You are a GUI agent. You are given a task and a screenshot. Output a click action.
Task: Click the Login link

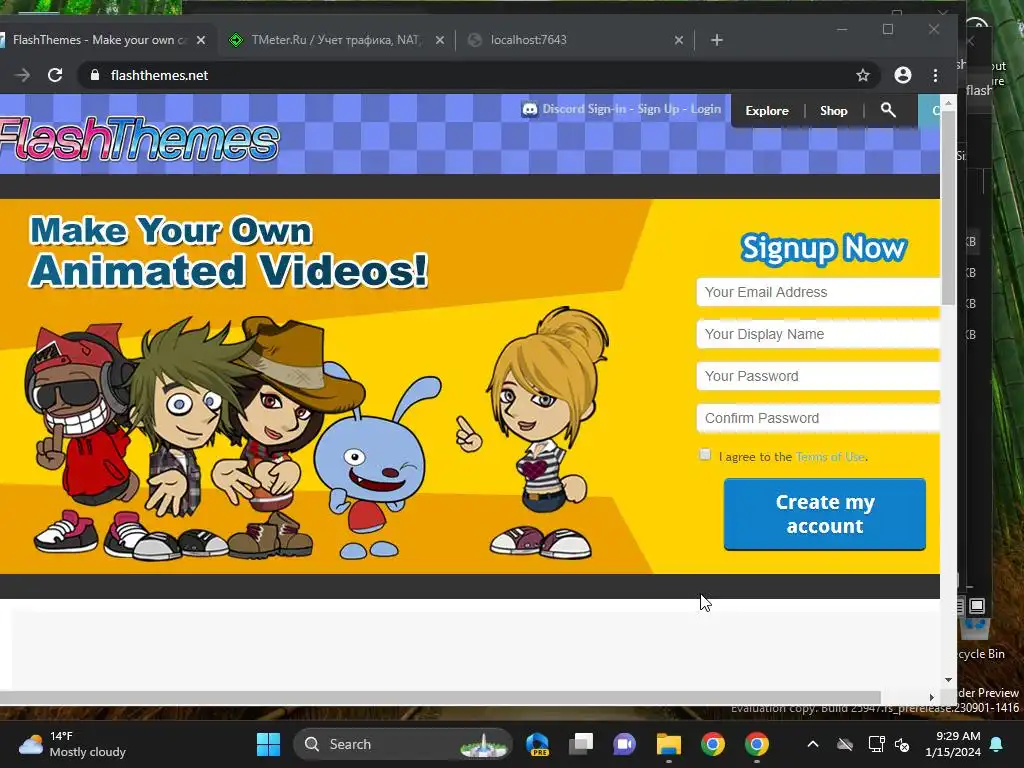(x=706, y=109)
